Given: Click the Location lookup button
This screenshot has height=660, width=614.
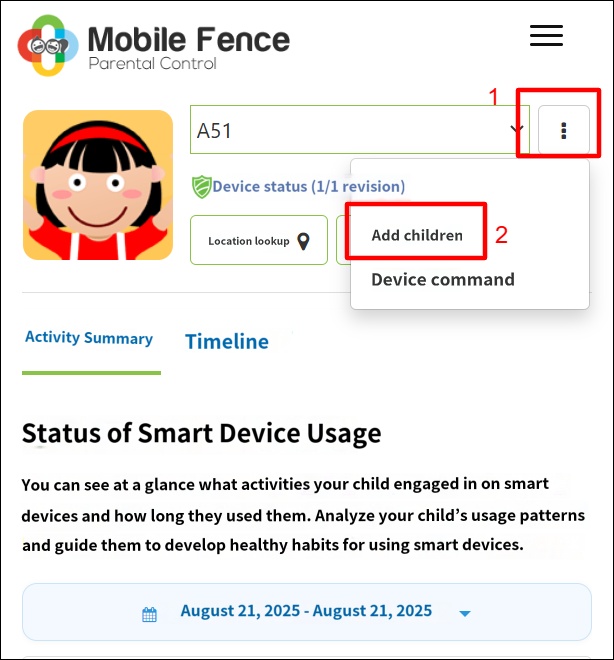Looking at the screenshot, I should [259, 240].
